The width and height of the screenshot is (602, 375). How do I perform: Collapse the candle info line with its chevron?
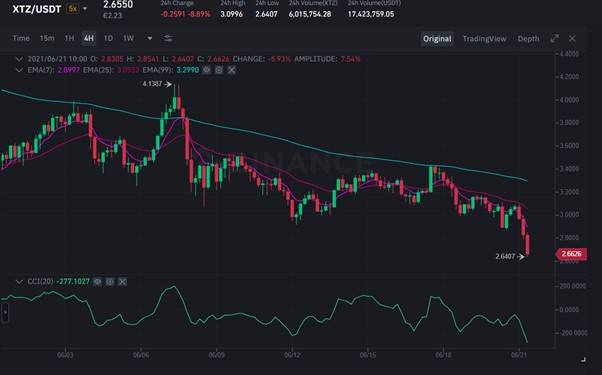point(19,59)
